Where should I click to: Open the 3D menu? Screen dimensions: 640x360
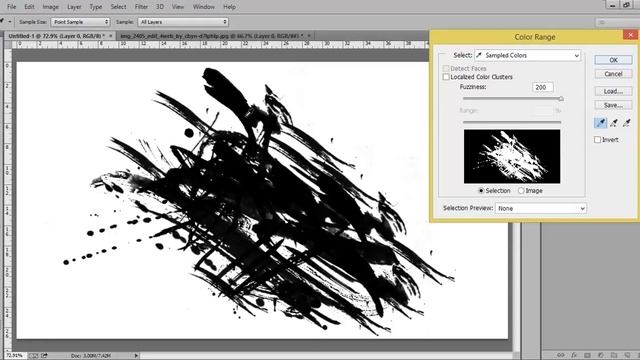[160, 7]
